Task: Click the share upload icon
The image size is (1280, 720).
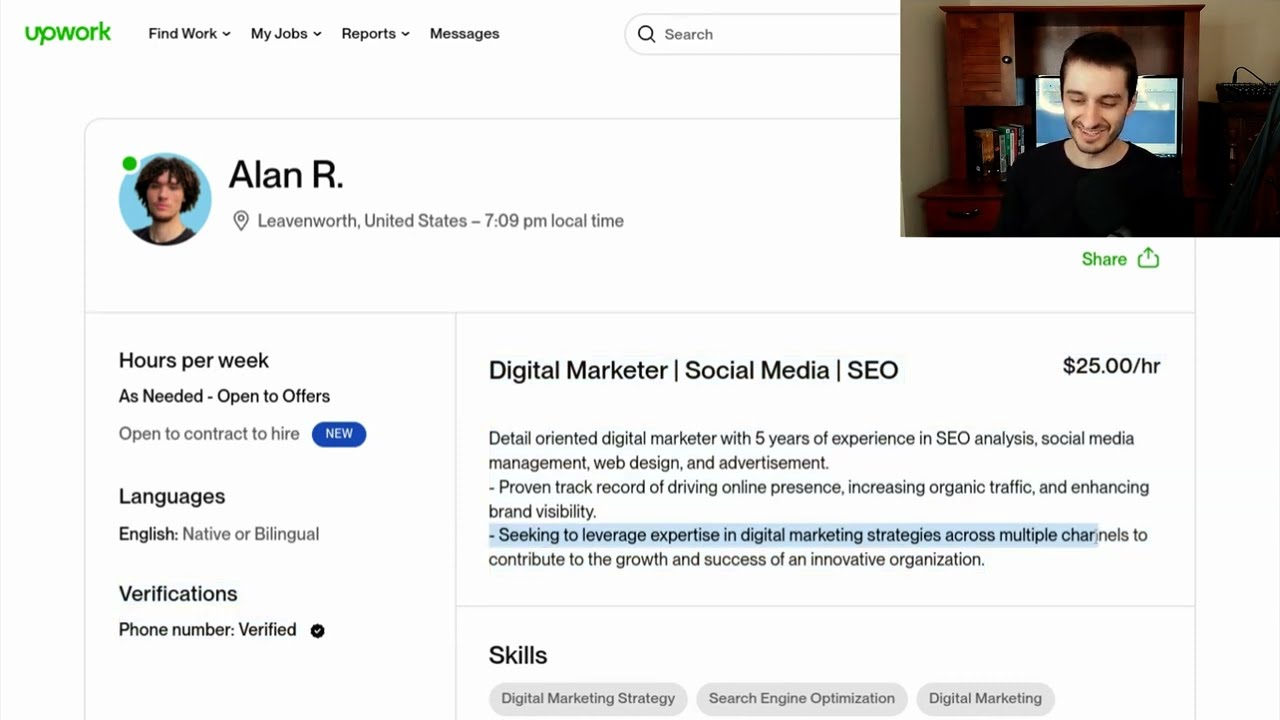Action: (1148, 258)
